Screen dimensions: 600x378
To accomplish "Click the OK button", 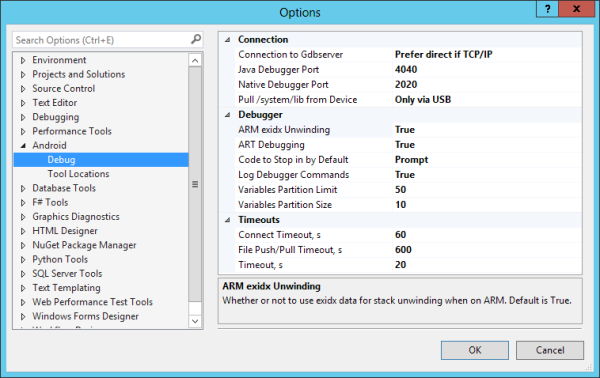I will (475, 350).
